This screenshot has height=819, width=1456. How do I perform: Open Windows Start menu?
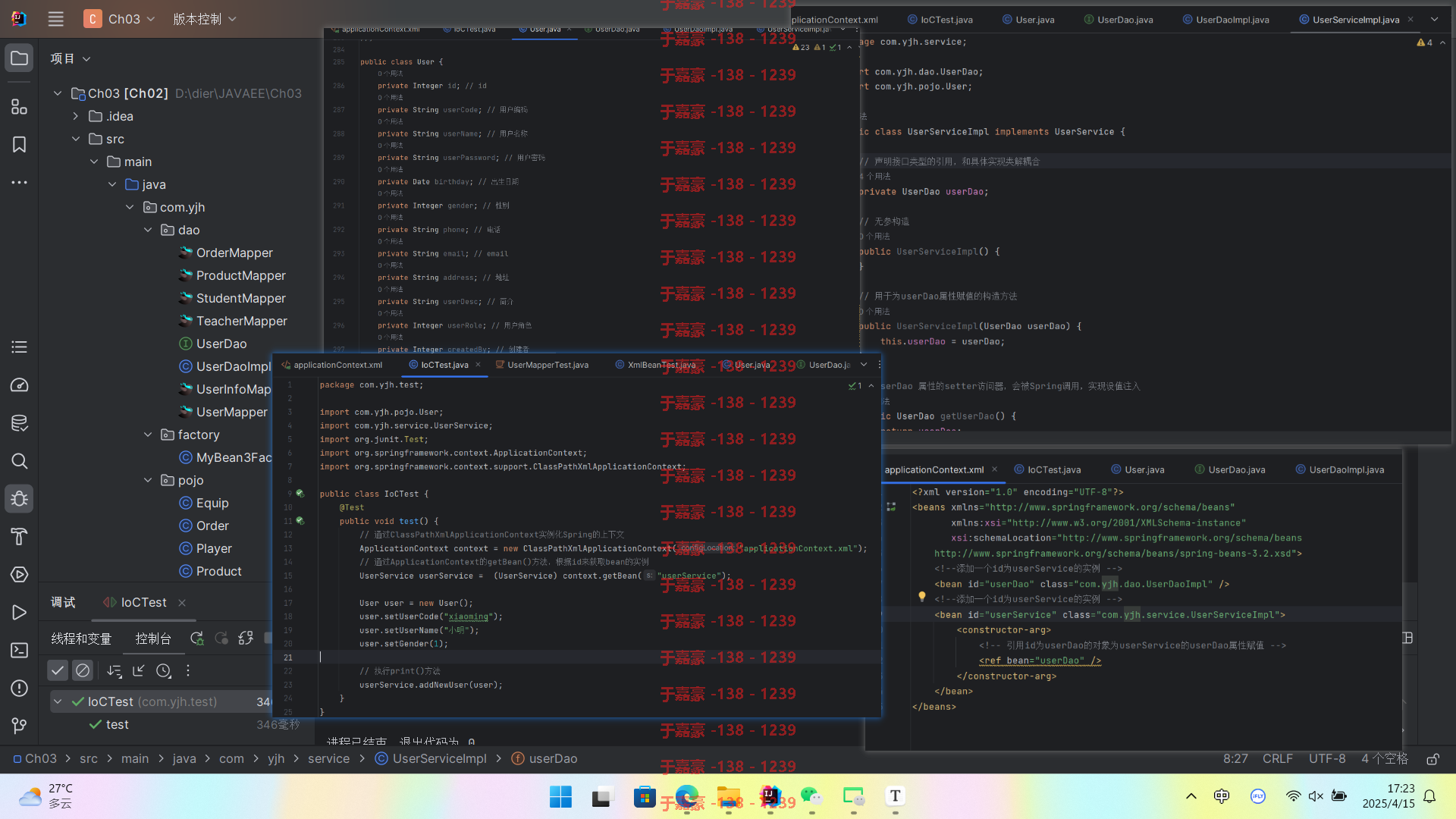(x=560, y=796)
